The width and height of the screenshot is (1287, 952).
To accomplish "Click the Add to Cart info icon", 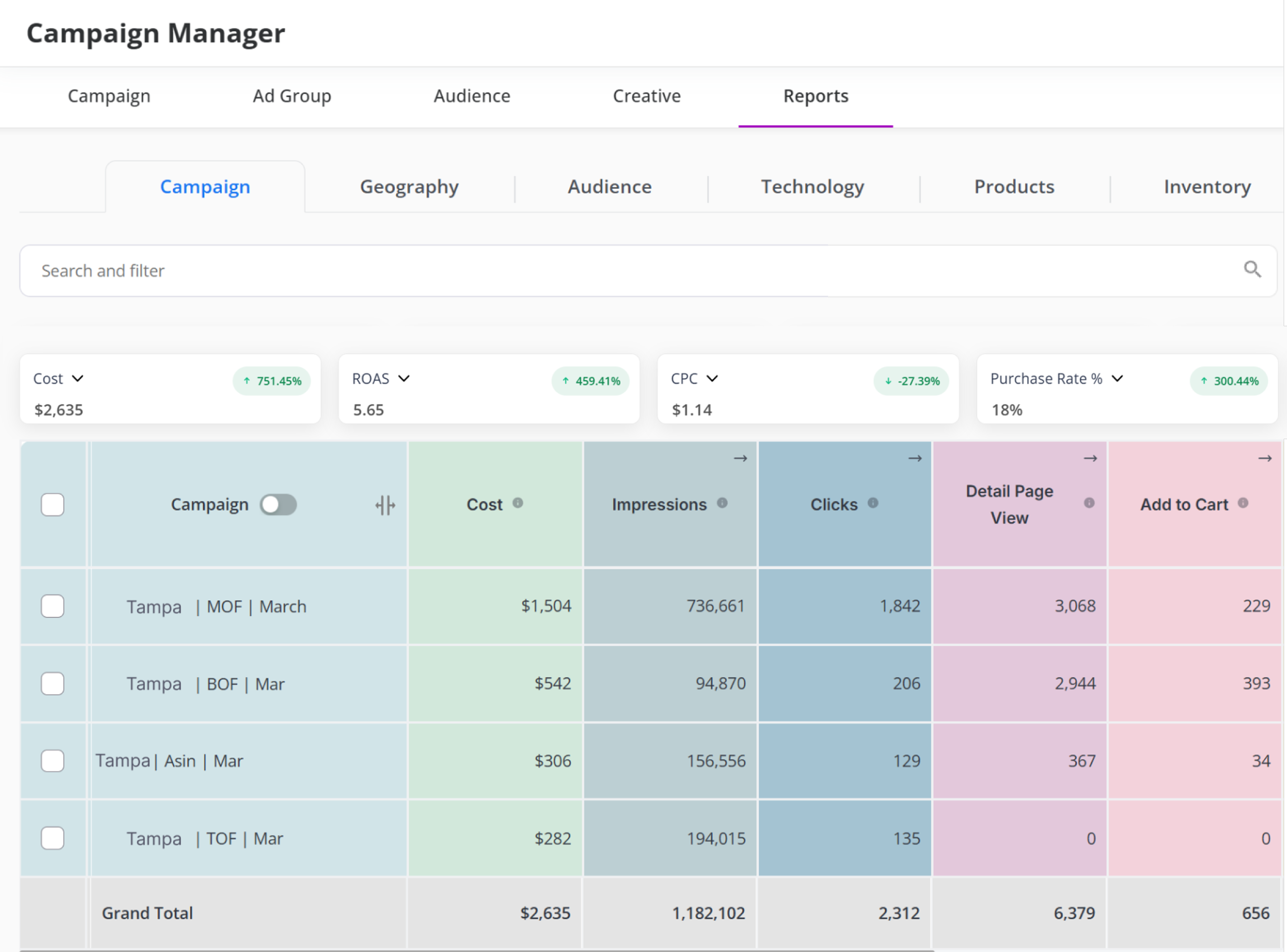I will tap(1243, 503).
